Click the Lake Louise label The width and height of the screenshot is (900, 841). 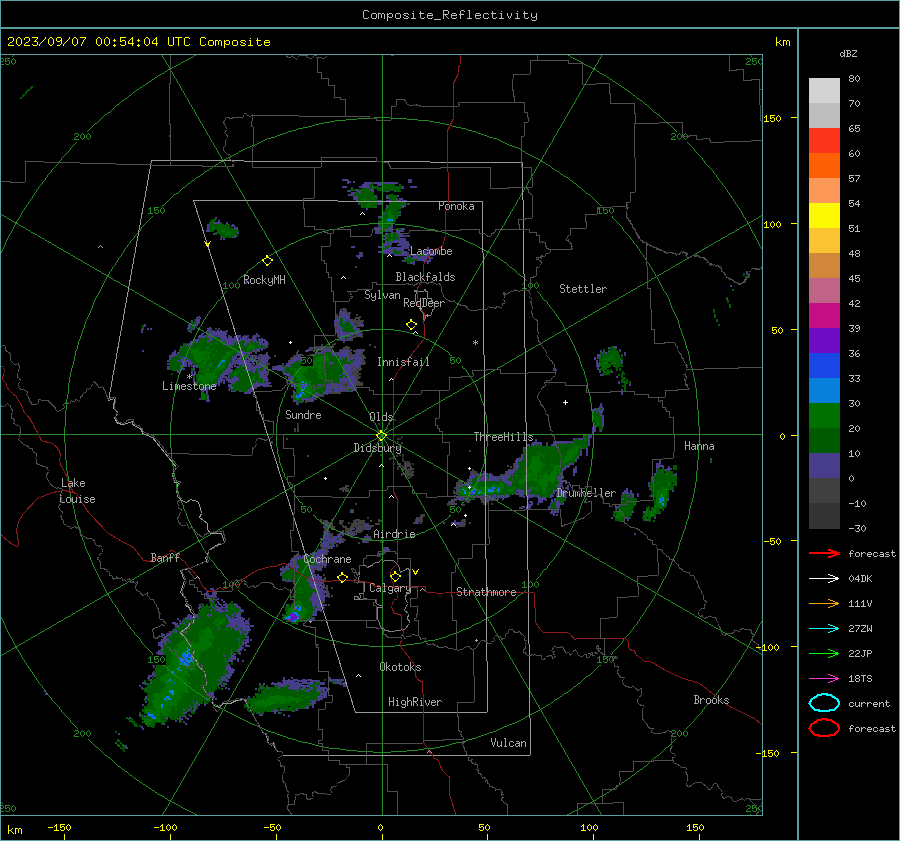click(x=78, y=491)
